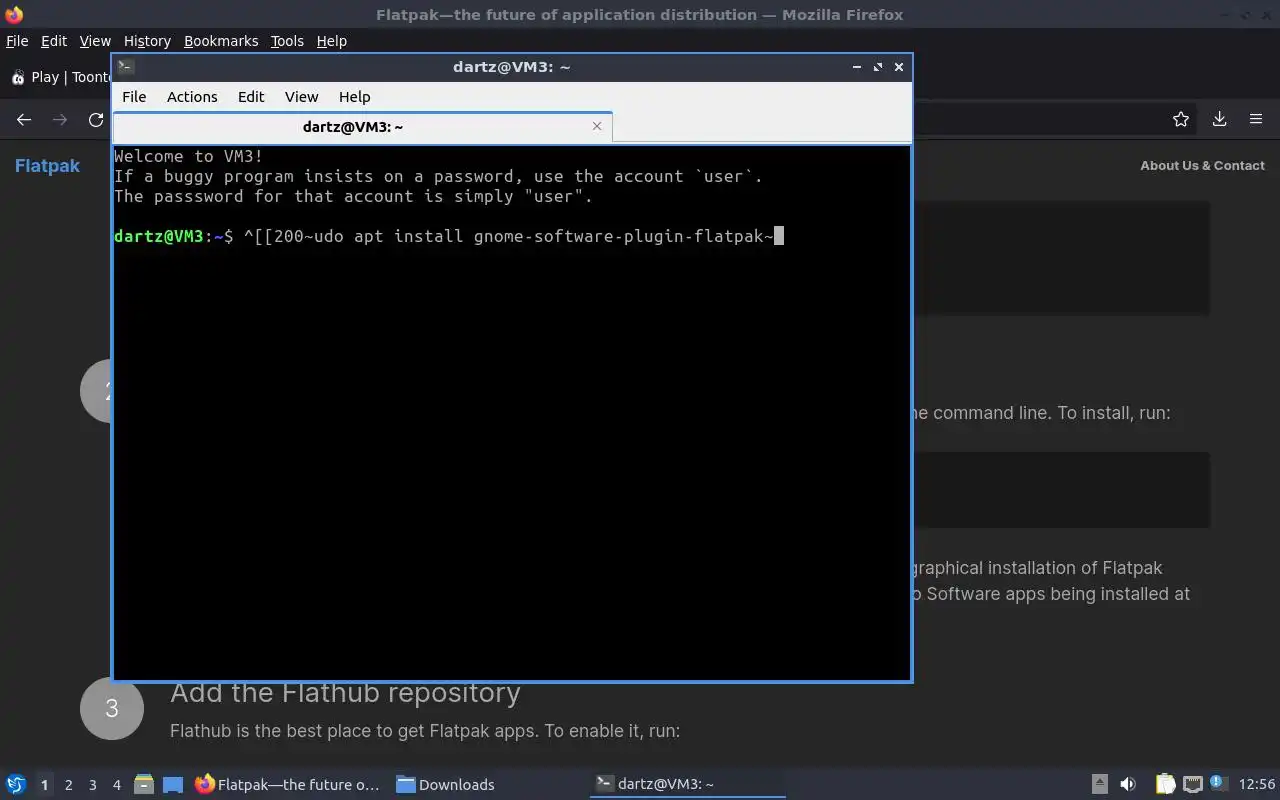
Task: Open Firefox Tools menu
Action: point(287,41)
